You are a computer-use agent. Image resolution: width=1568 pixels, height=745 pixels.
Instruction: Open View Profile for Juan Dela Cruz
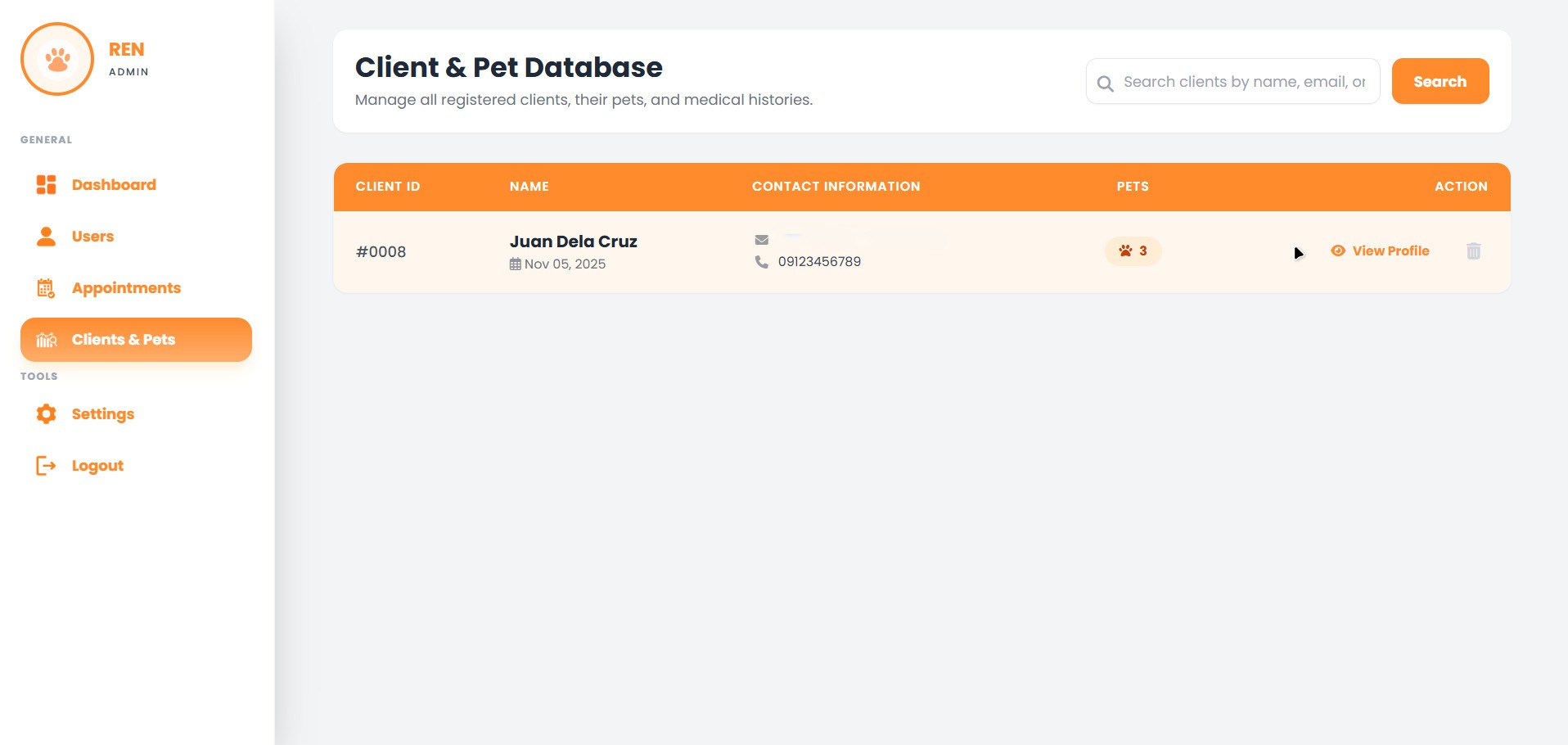1390,251
